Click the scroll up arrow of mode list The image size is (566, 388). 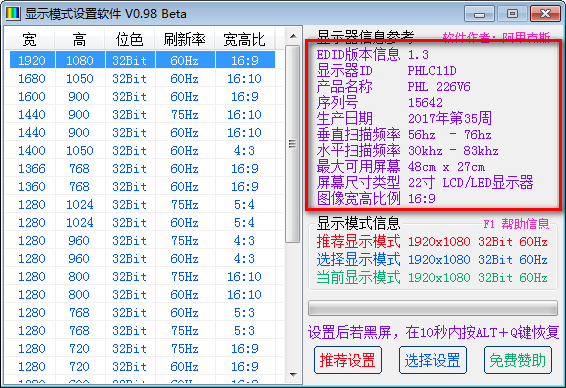coord(293,36)
